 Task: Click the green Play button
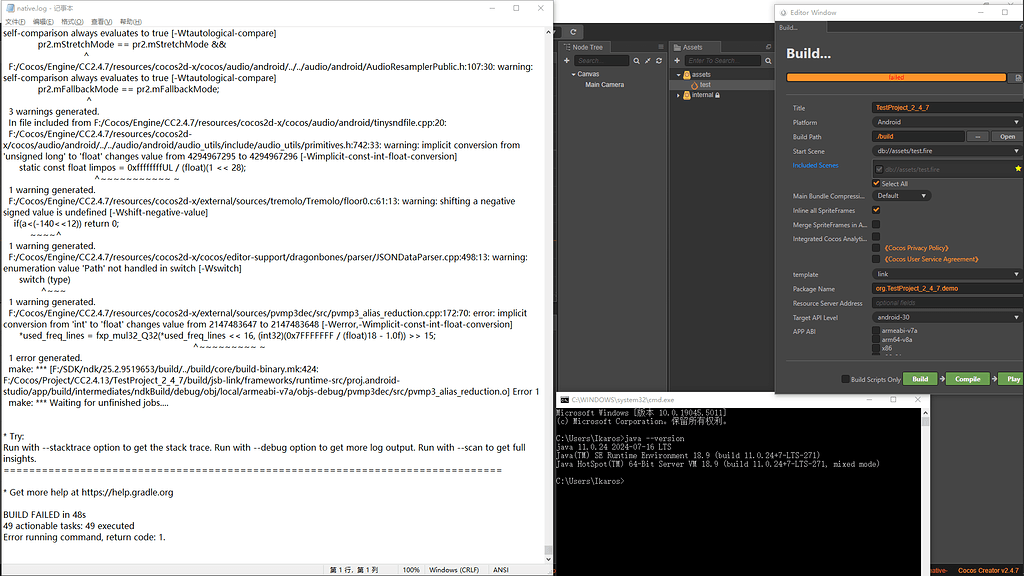1012,379
